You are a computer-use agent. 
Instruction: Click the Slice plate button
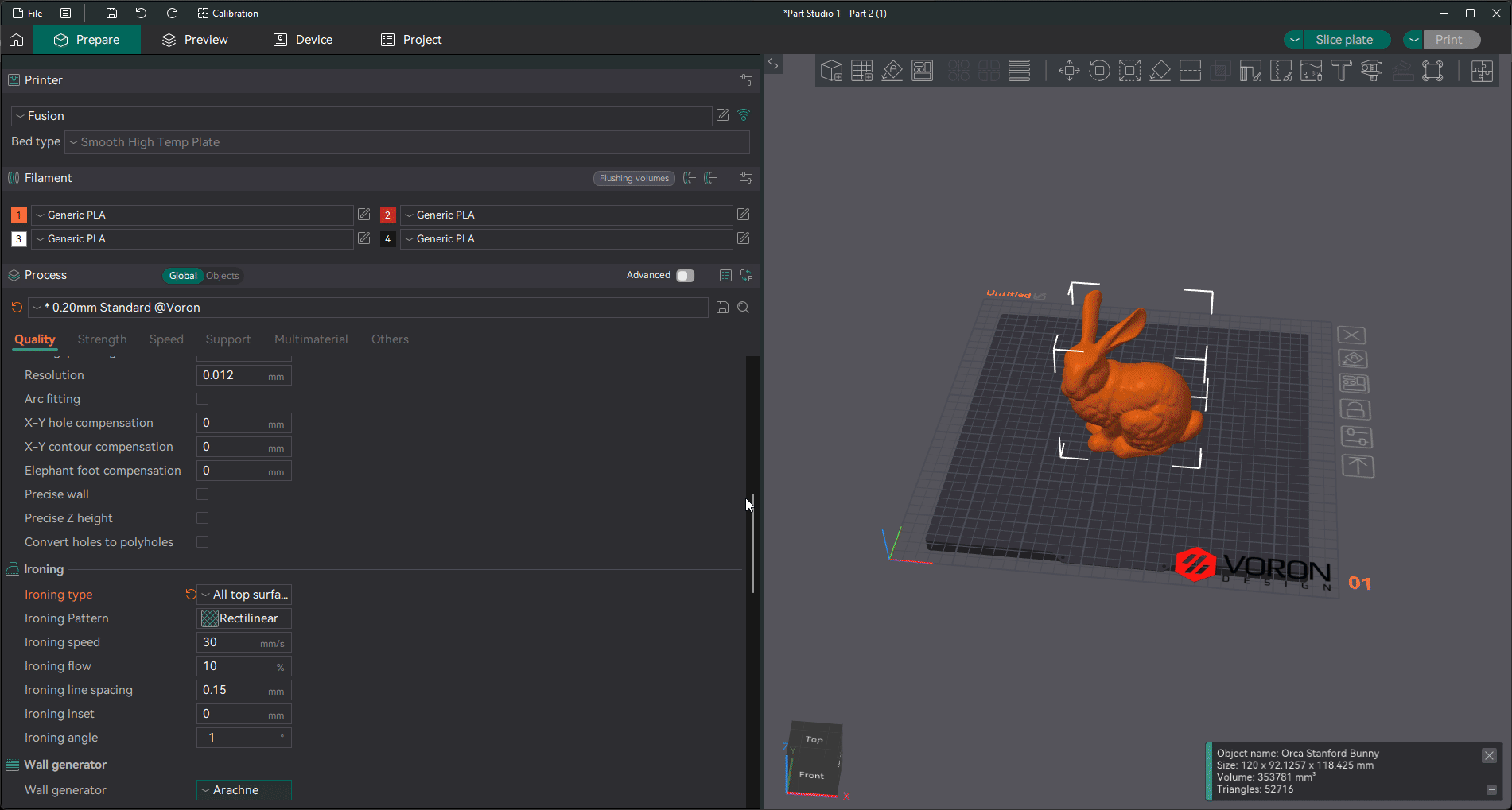[x=1347, y=40]
